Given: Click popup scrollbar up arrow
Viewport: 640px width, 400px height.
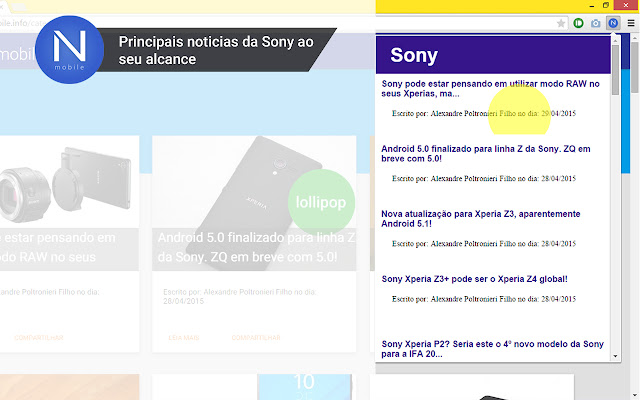Looking at the screenshot, I should [x=615, y=41].
